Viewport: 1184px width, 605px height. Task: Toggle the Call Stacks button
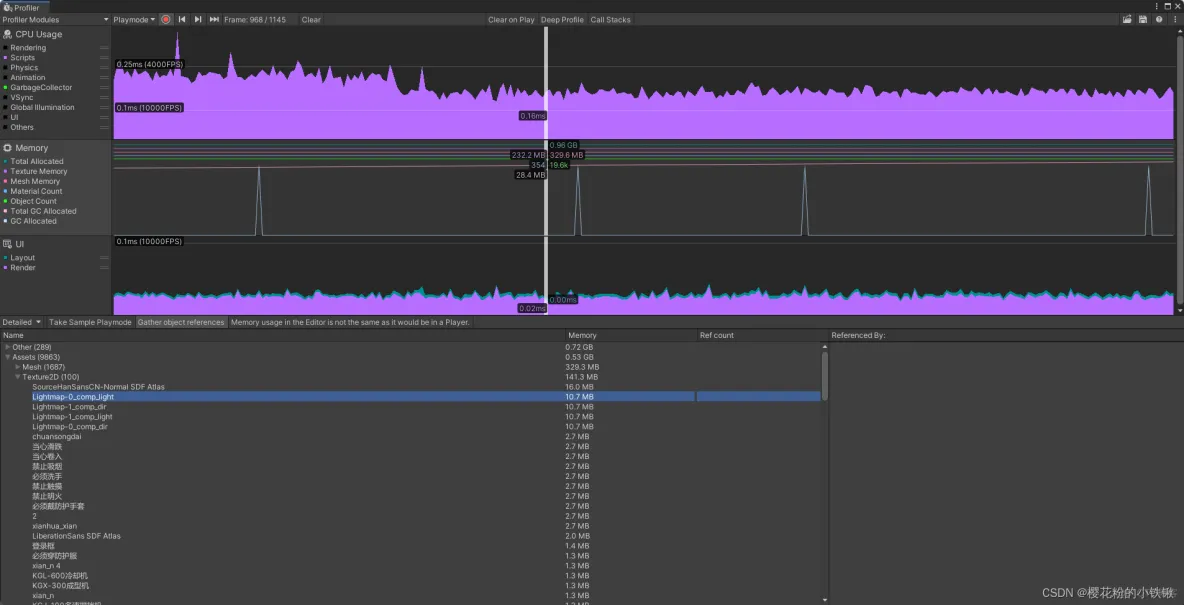610,20
